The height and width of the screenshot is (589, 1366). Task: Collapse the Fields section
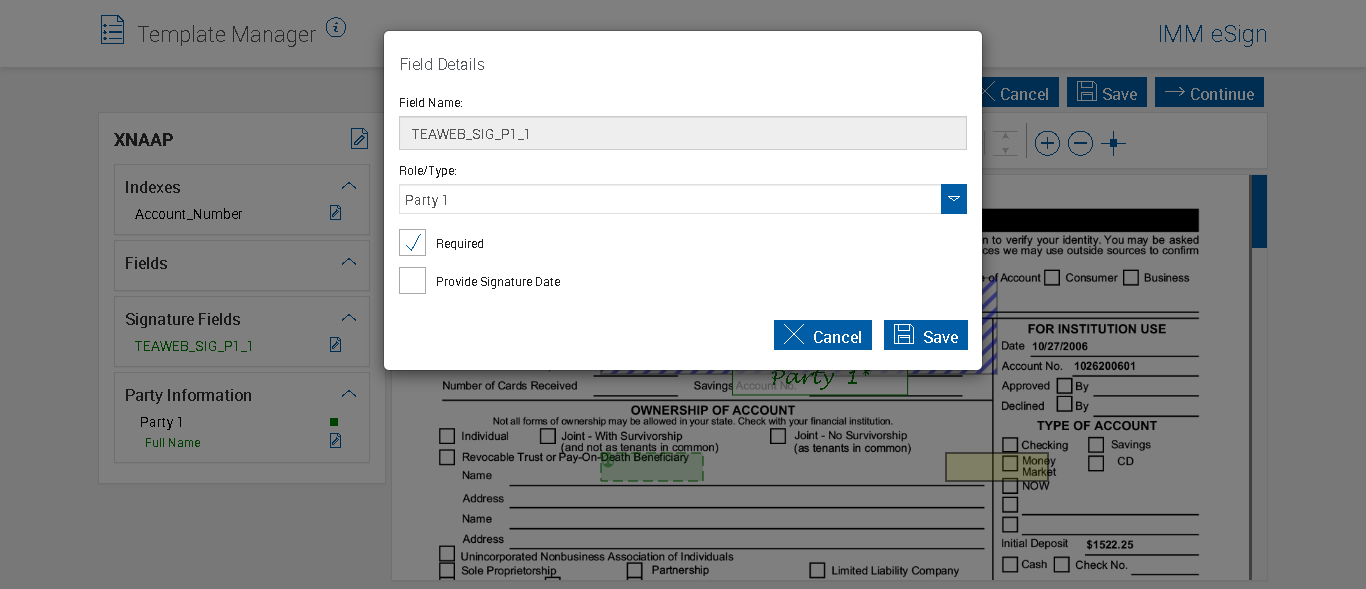pyautogui.click(x=349, y=262)
